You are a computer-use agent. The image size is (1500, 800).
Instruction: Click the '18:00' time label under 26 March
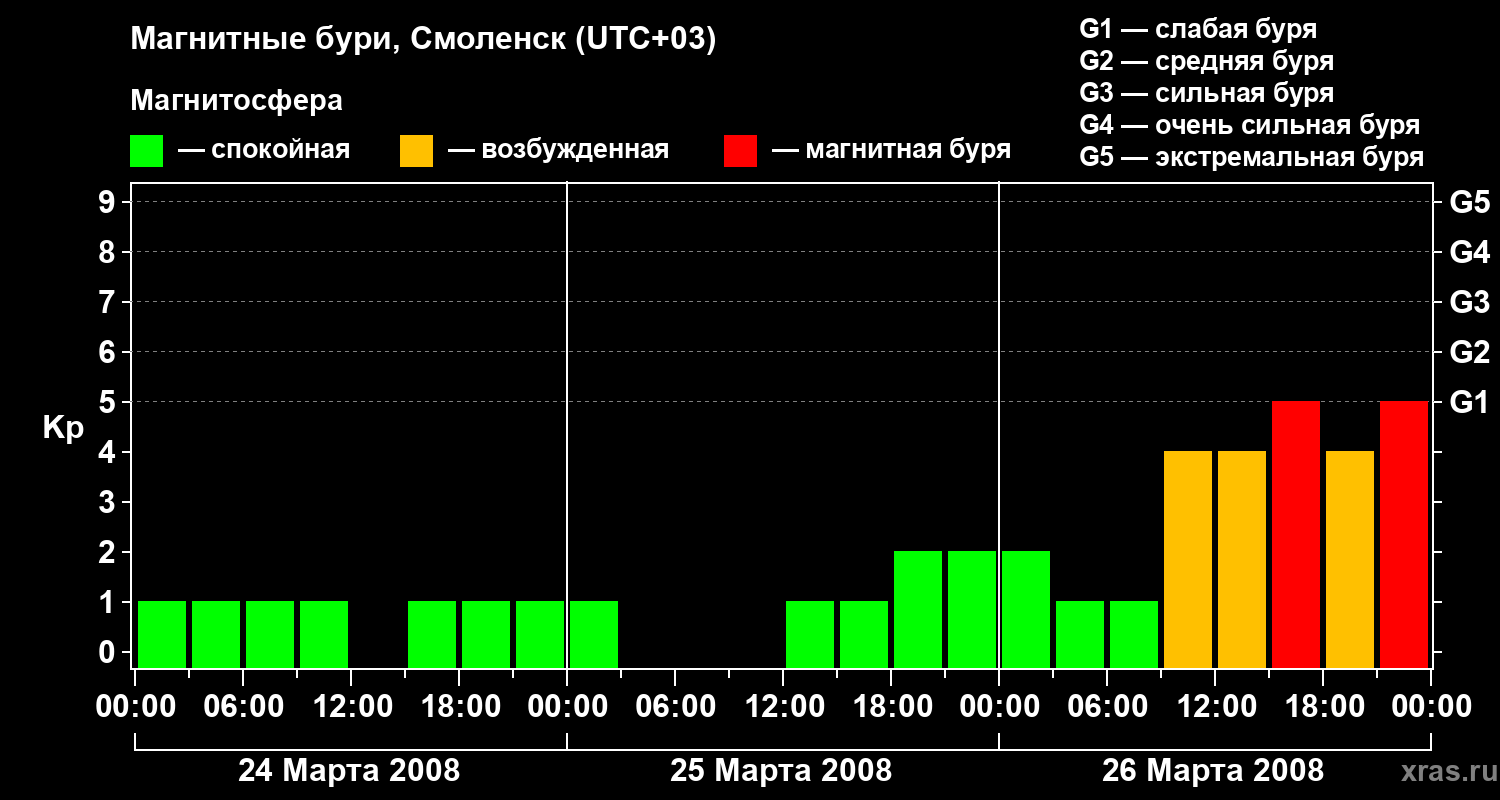pos(1323,707)
